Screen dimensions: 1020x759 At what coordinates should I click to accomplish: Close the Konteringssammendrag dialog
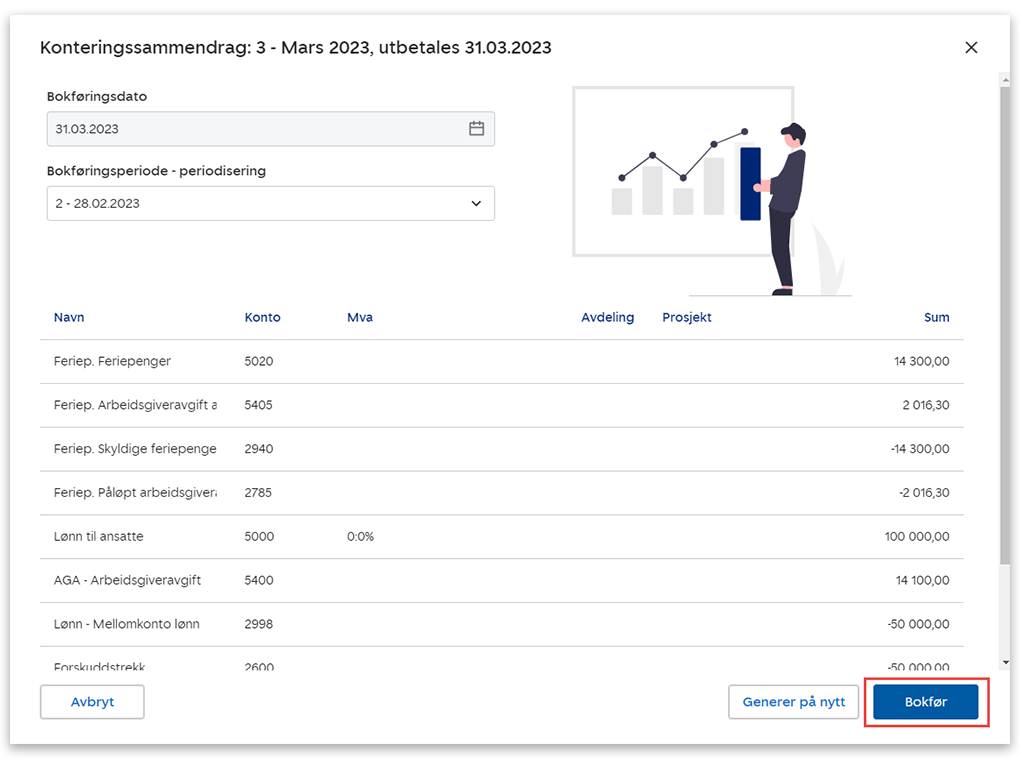(970, 47)
